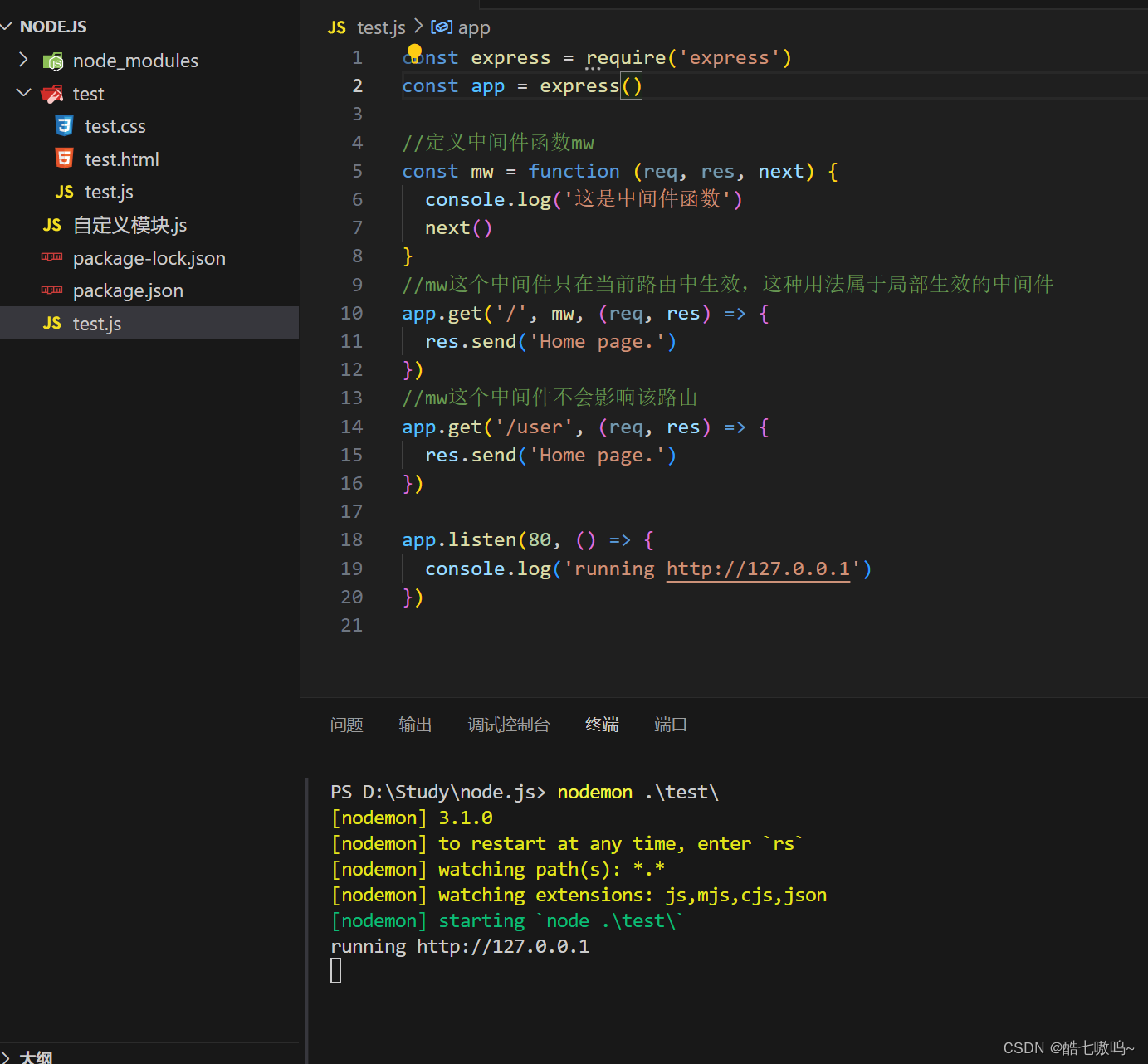Click the npm icon of package.json
This screenshot has width=1148, height=1064.
click(x=51, y=290)
